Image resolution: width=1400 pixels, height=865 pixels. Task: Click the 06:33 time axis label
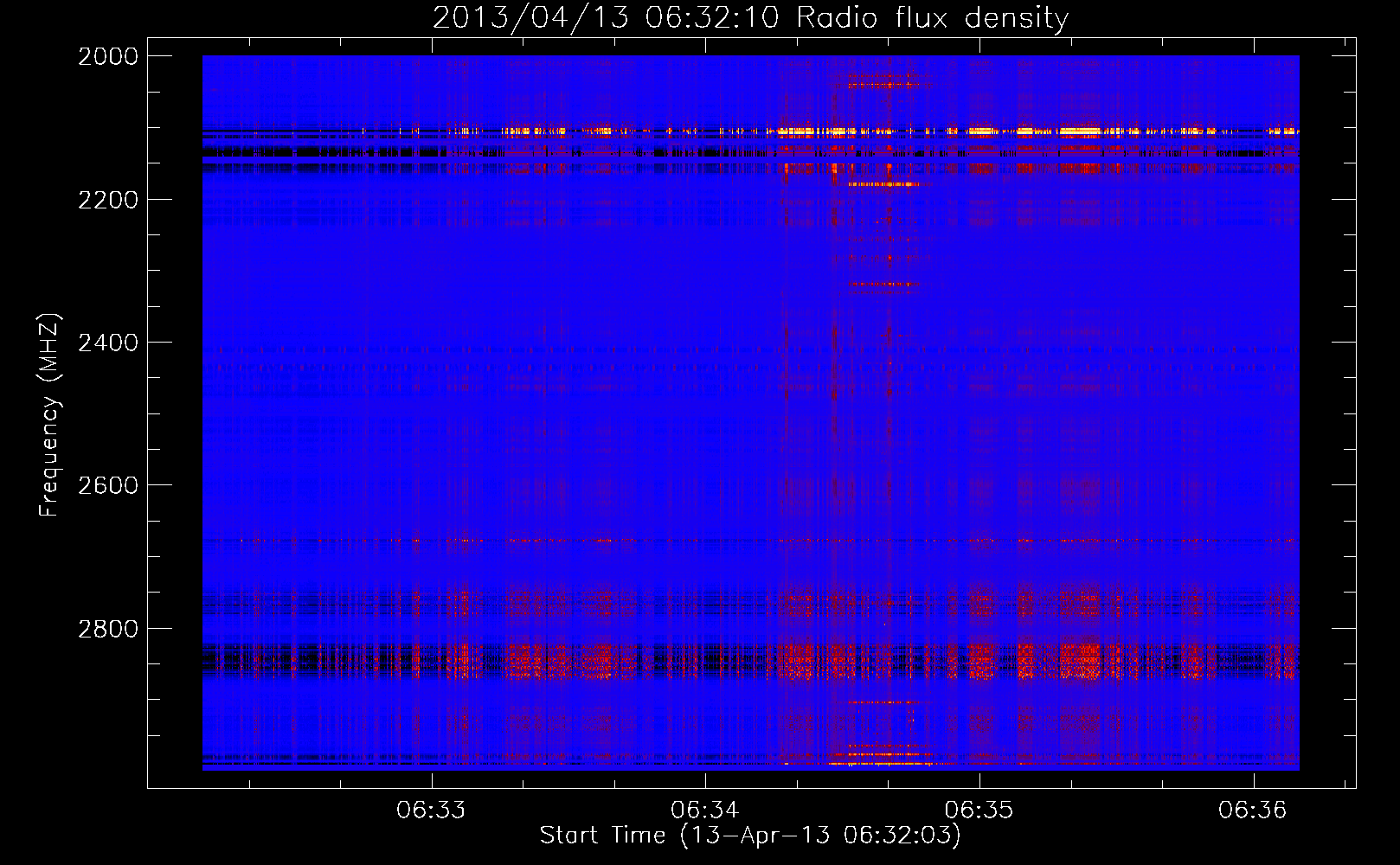[431, 811]
